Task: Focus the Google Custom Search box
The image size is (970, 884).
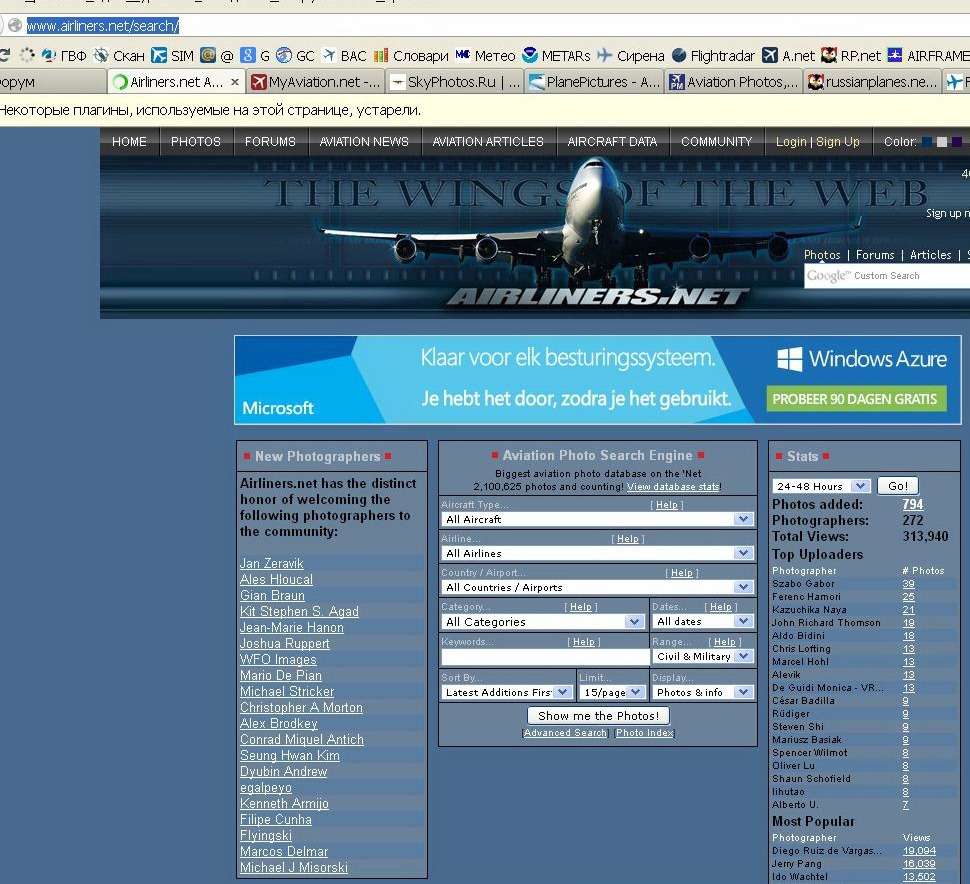Action: click(x=887, y=276)
